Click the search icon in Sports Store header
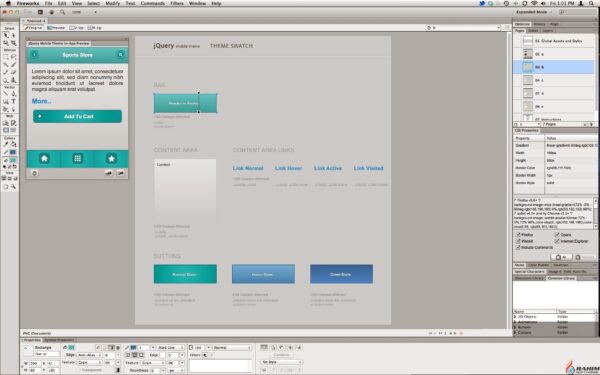The width and height of the screenshot is (600, 375). pyautogui.click(x=121, y=55)
